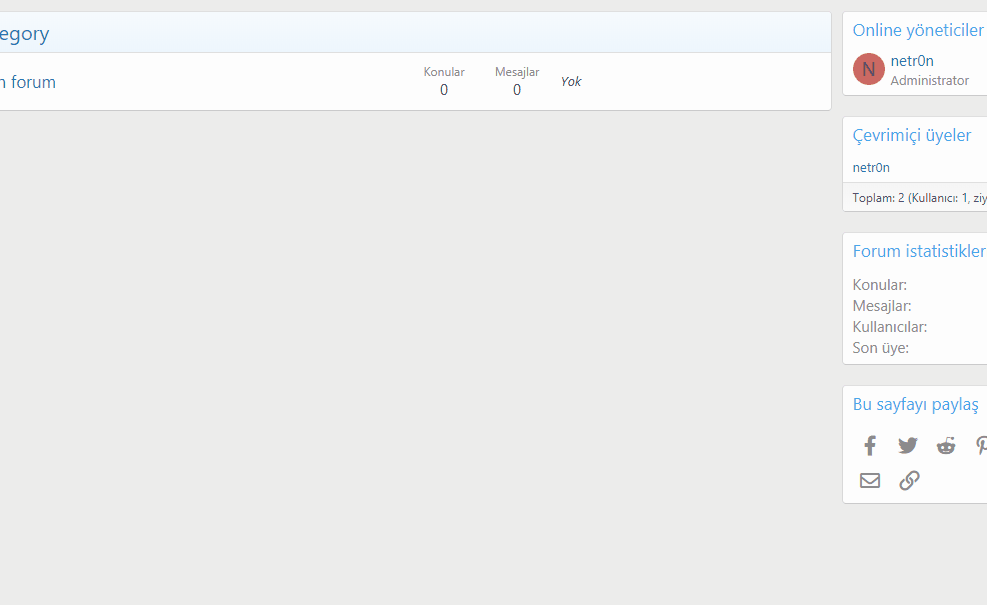Share this page on Twitter

(x=908, y=446)
